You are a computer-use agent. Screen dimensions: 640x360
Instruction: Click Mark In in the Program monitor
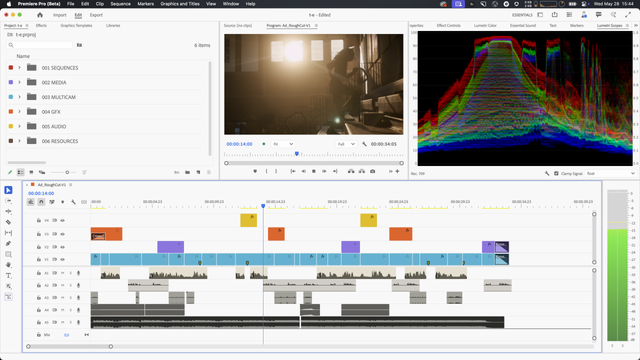(x=266, y=171)
